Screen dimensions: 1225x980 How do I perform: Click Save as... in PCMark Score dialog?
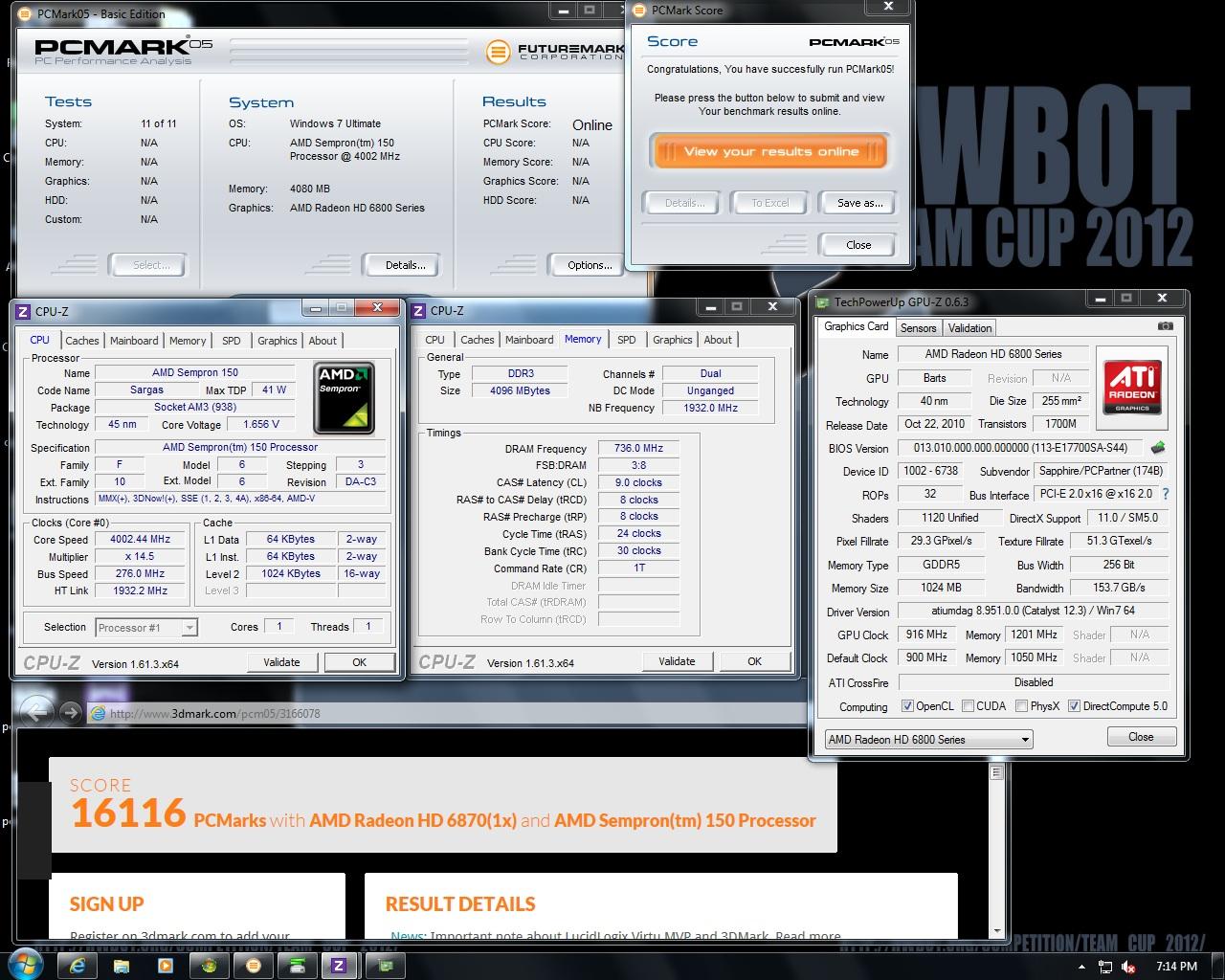pos(859,203)
